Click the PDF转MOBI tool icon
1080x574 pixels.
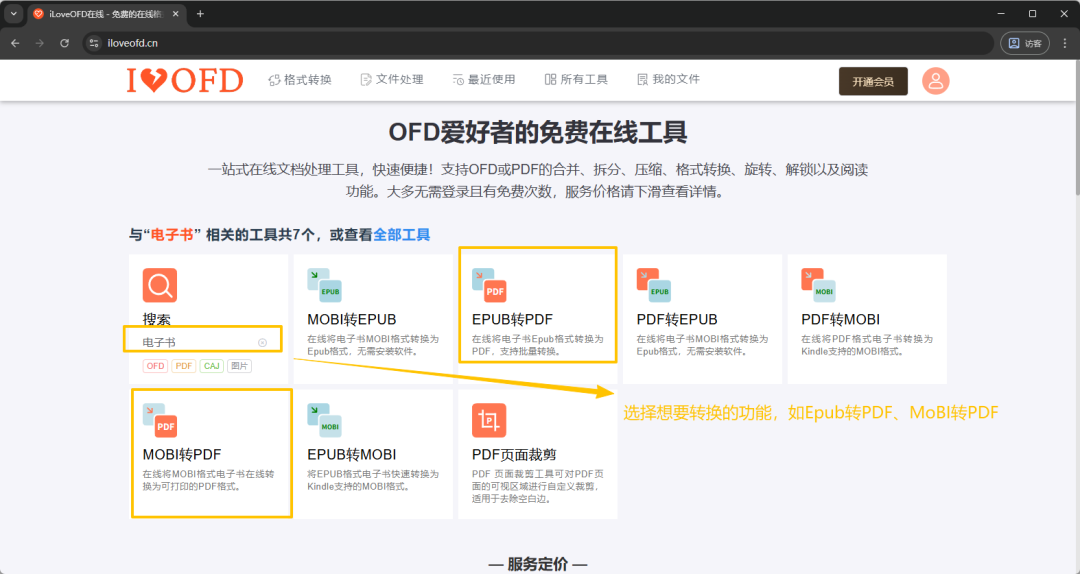[x=818, y=285]
